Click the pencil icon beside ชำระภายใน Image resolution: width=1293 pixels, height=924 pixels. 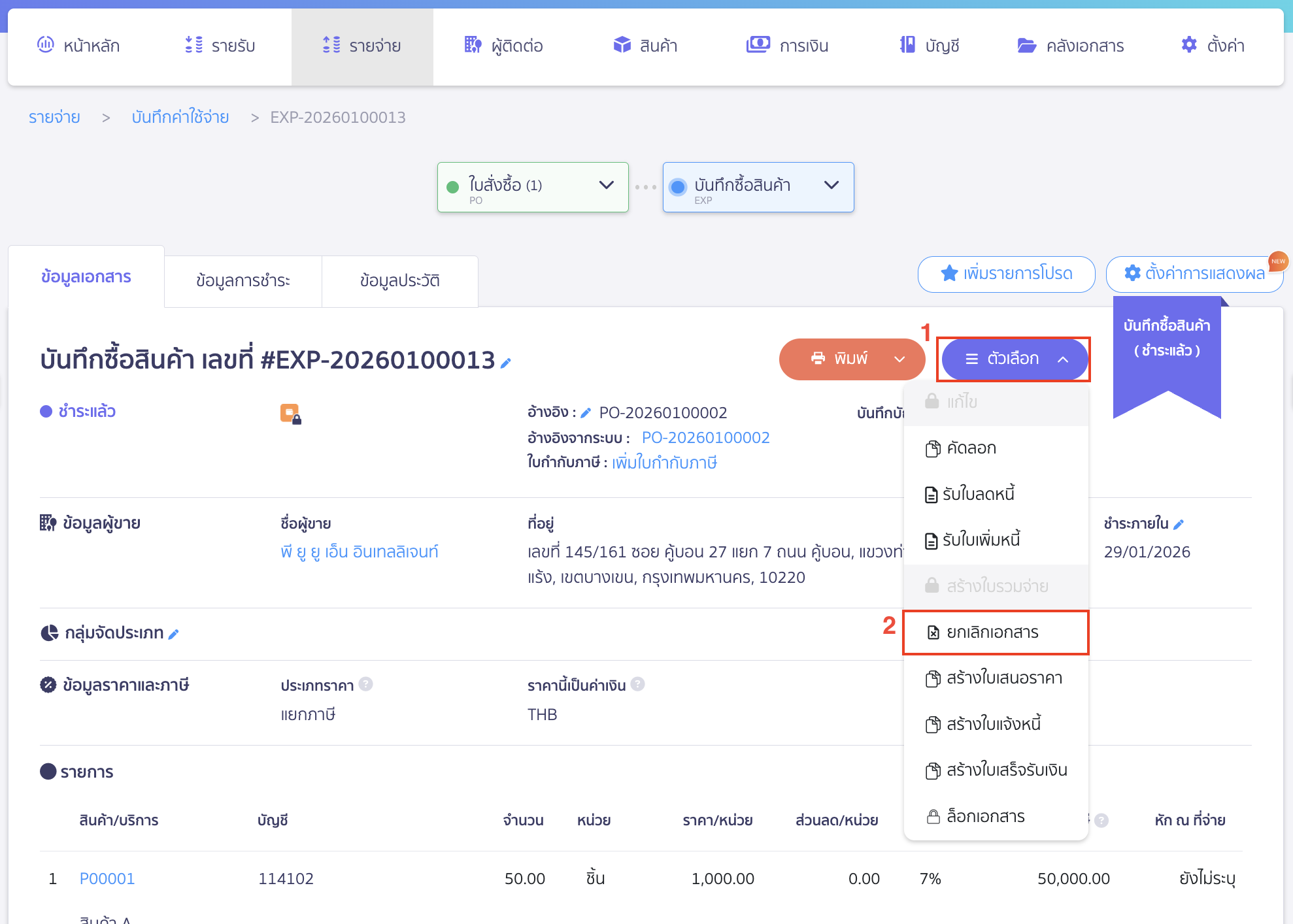[1179, 524]
